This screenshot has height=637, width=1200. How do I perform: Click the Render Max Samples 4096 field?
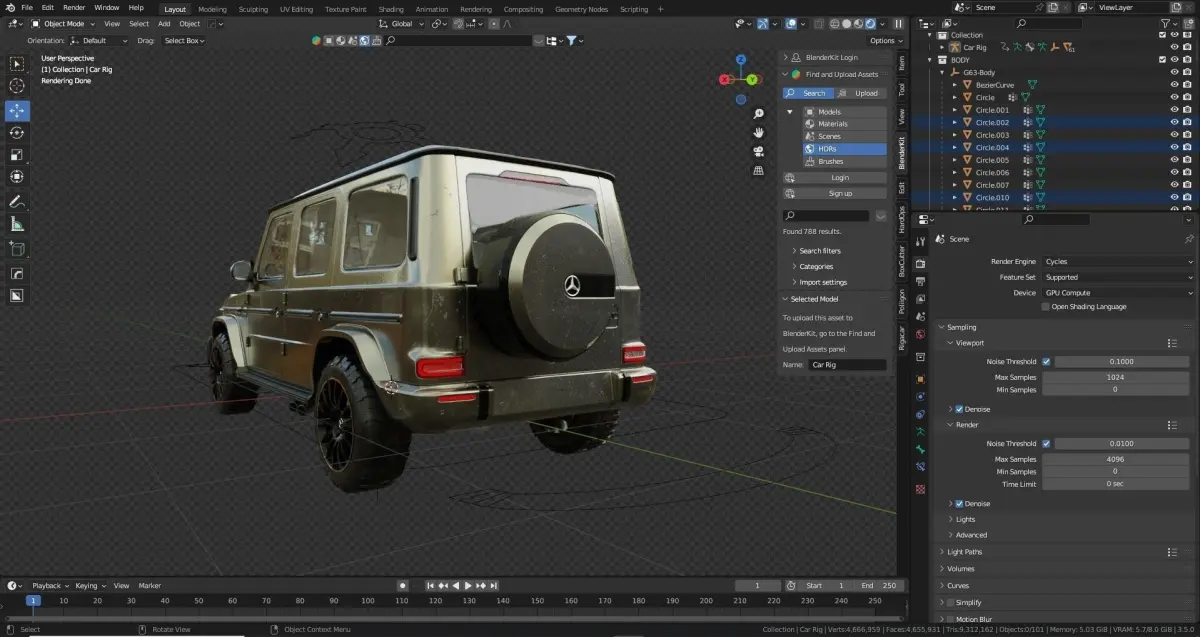click(x=1114, y=459)
